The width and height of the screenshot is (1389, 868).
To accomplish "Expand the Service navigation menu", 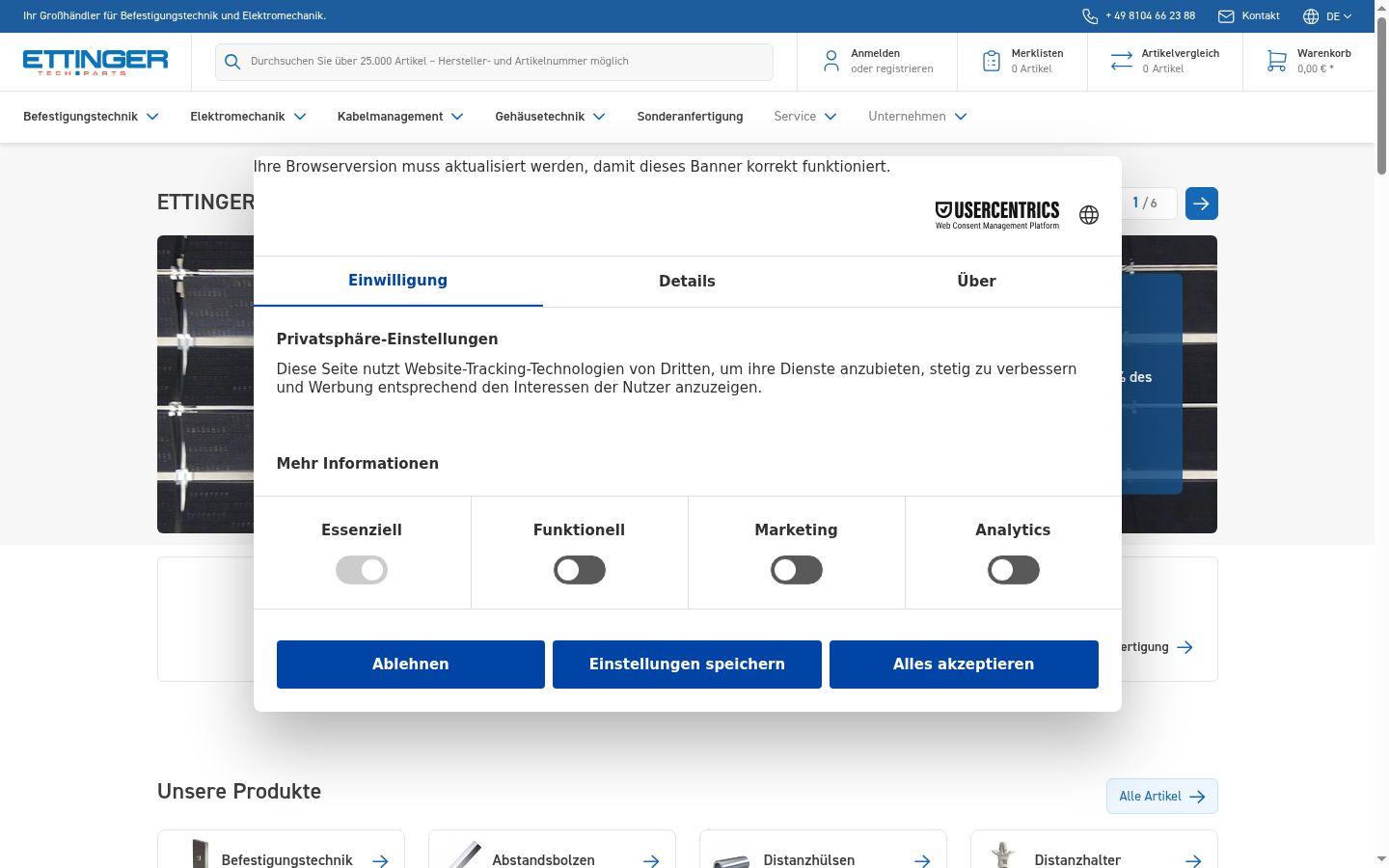I will point(805,117).
